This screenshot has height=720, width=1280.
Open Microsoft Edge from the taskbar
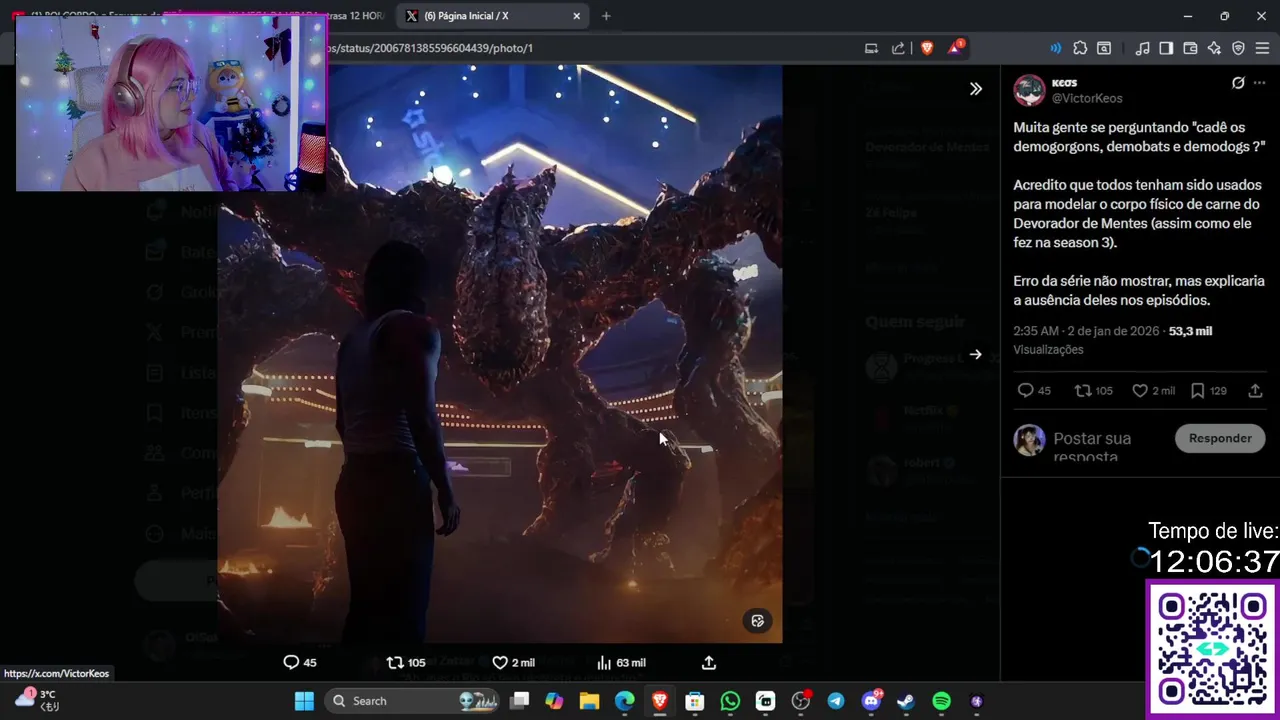pos(624,701)
